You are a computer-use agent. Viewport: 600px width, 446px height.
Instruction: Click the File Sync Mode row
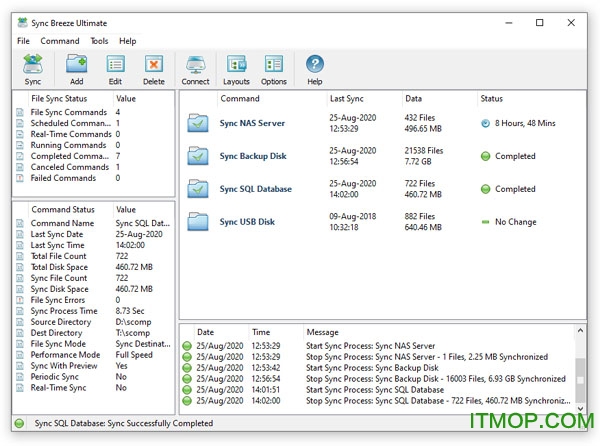pyautogui.click(x=94, y=344)
